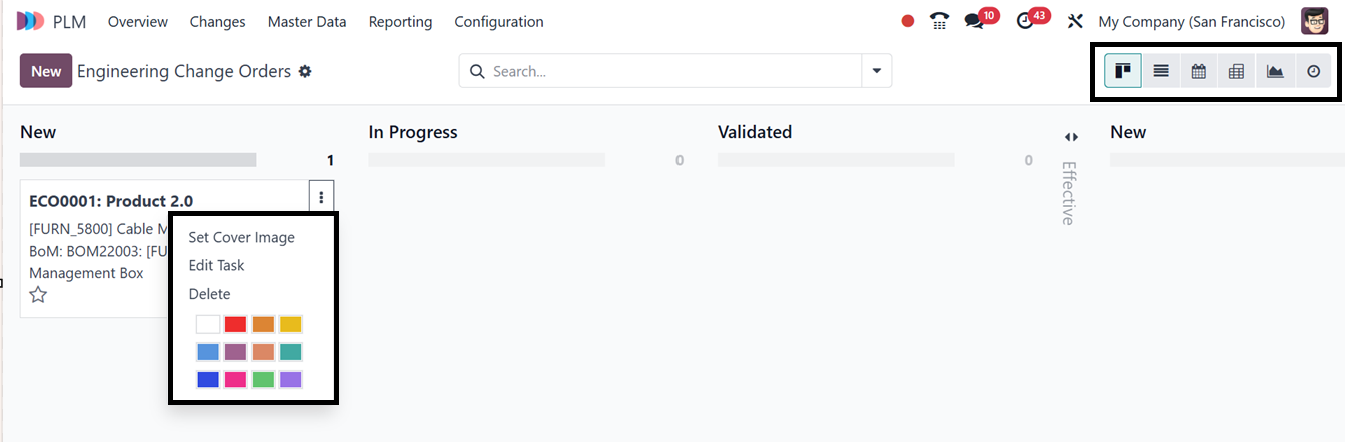Select the kanban view icon
This screenshot has height=442, width=1345.
(x=1123, y=71)
